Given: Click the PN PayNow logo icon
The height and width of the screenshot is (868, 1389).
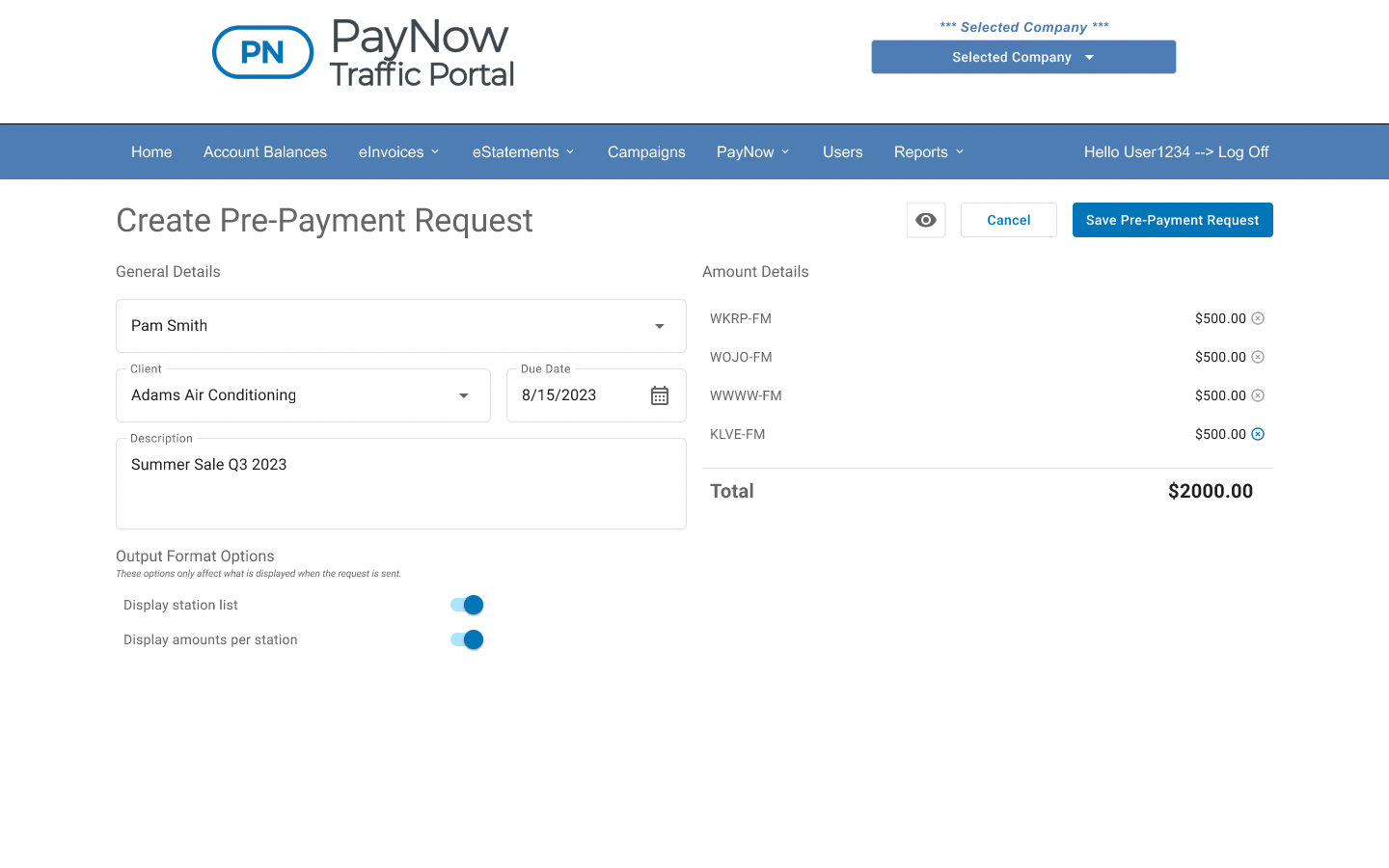Looking at the screenshot, I should [262, 52].
